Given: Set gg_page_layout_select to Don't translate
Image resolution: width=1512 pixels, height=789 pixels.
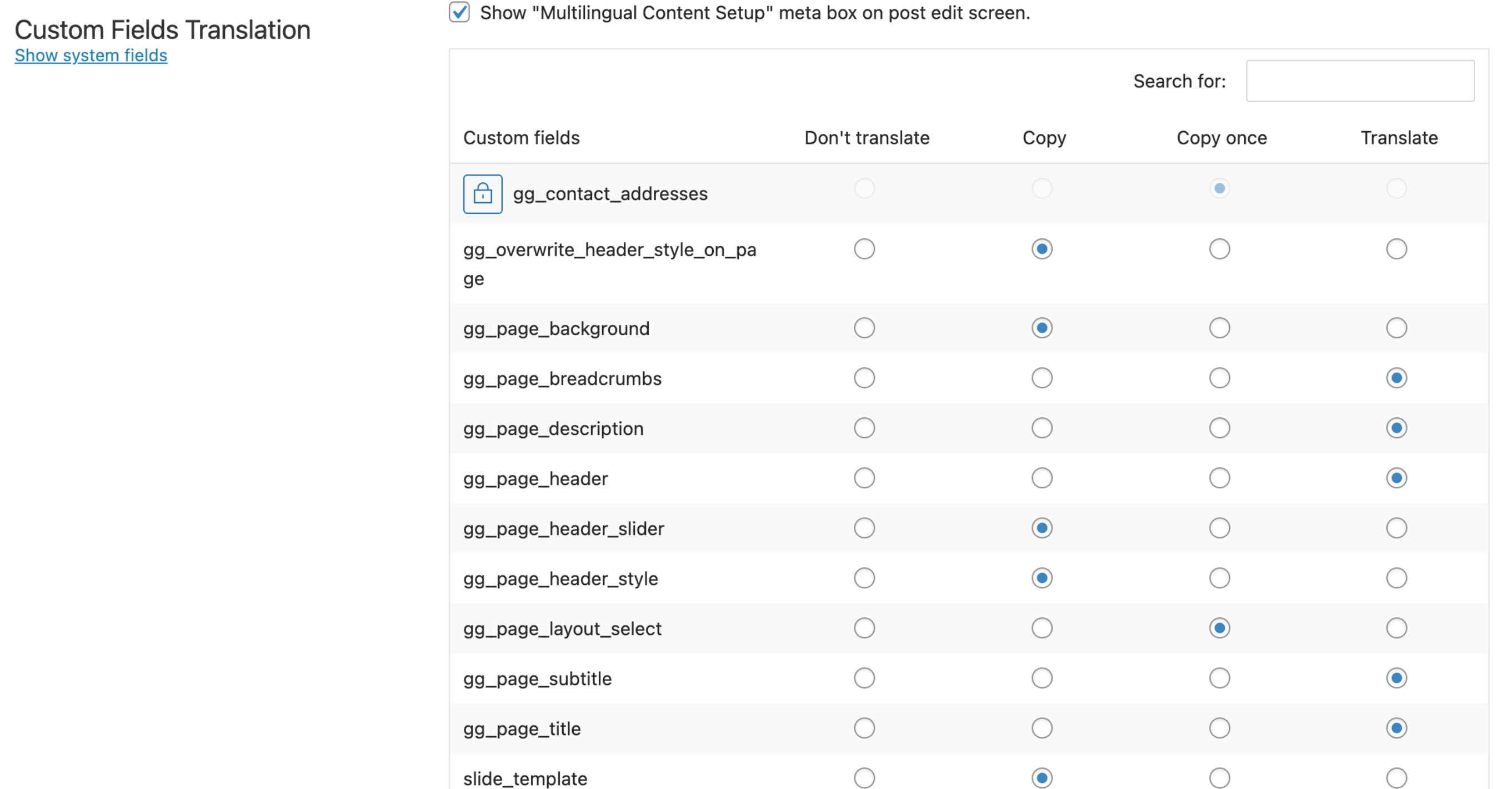Looking at the screenshot, I should [864, 628].
